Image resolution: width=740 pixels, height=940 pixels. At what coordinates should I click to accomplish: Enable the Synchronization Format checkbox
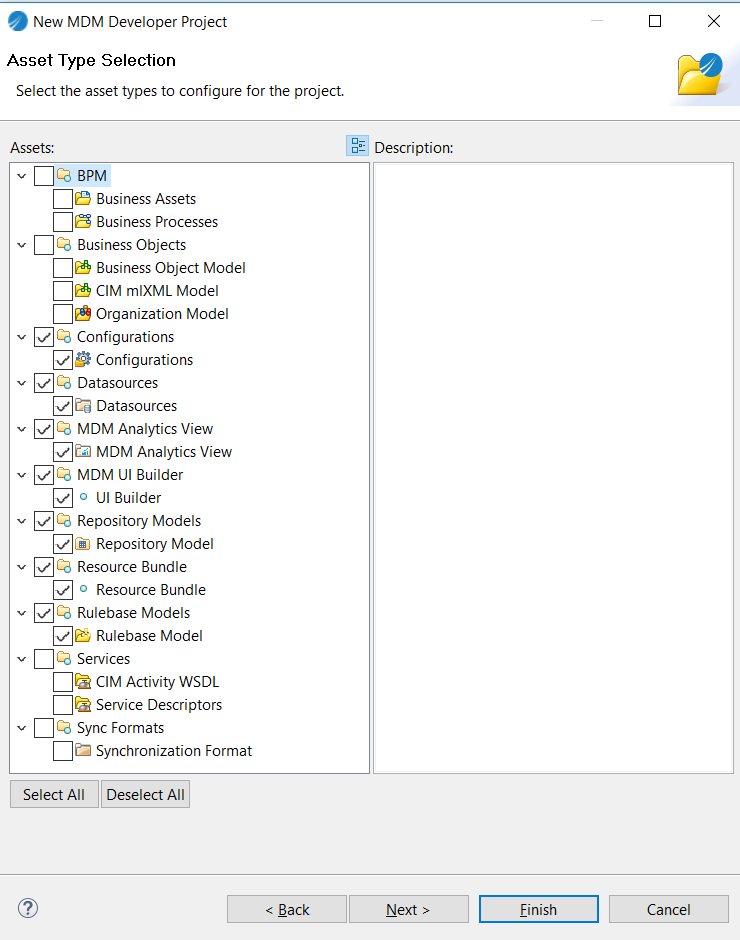63,751
